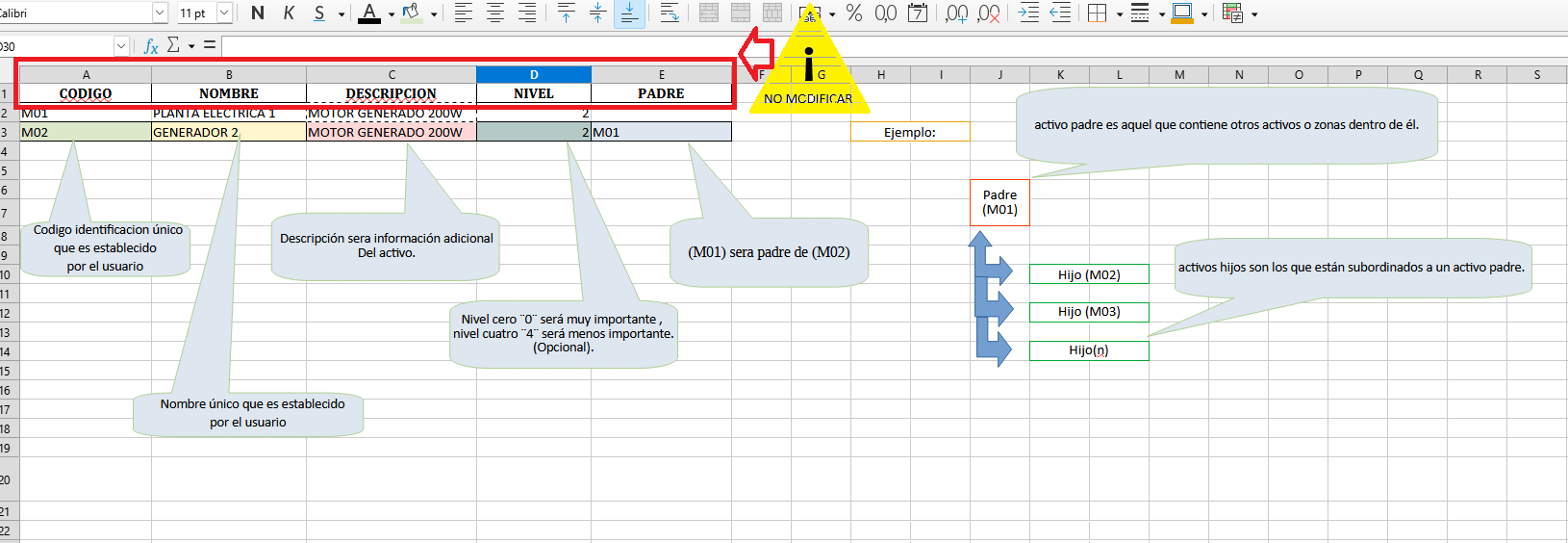Open the Name Box dropdown arrow
The width and height of the screenshot is (1568, 543).
pyautogui.click(x=121, y=46)
